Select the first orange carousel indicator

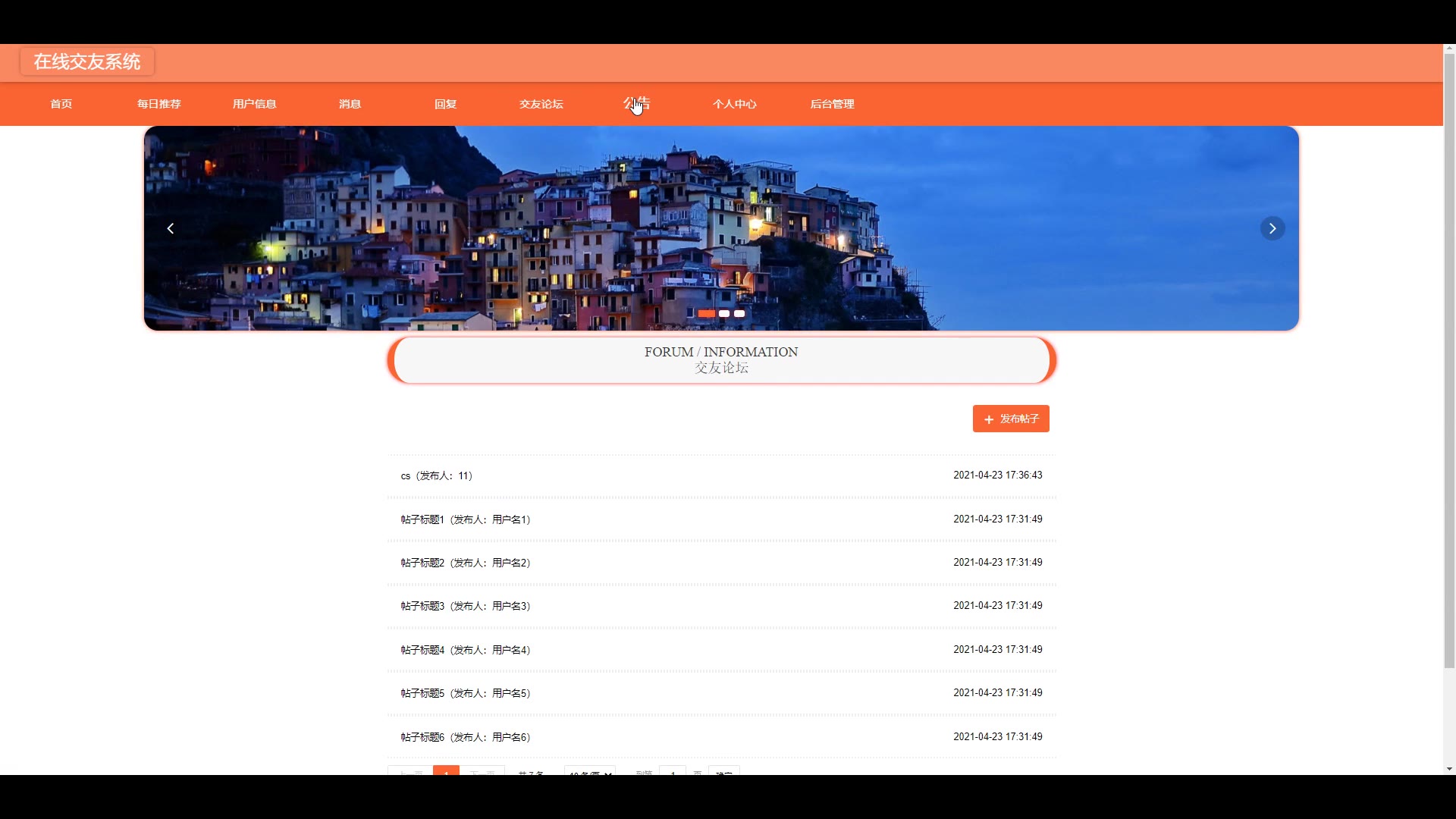707,313
